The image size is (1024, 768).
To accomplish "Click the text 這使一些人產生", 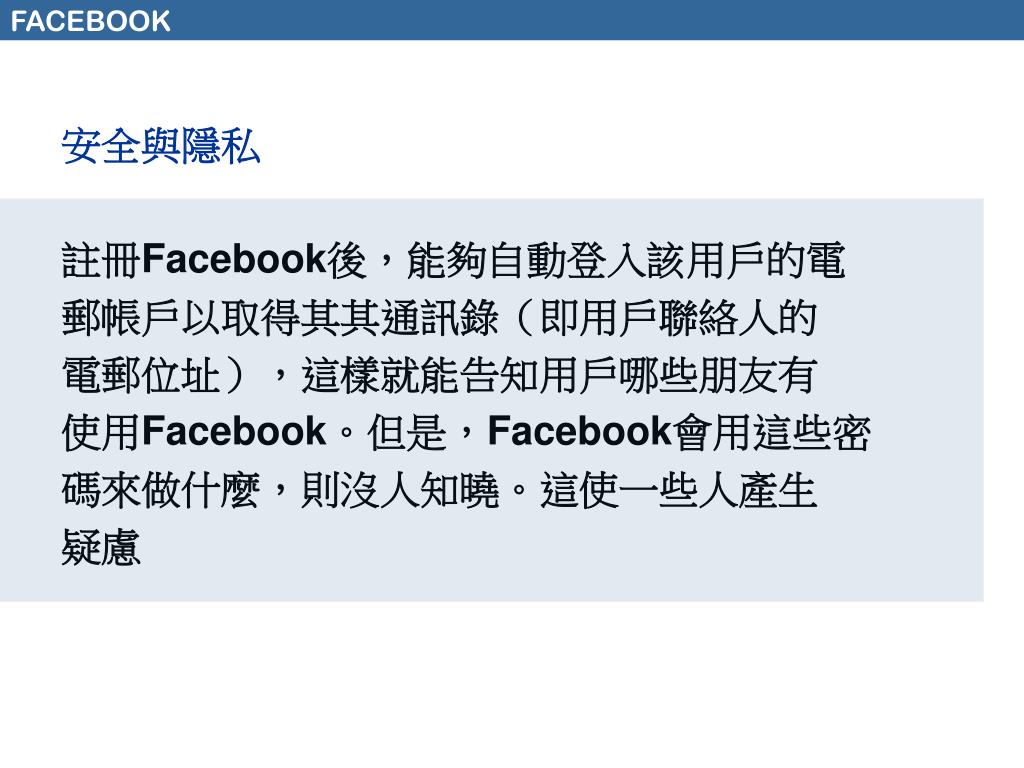I will click(679, 490).
